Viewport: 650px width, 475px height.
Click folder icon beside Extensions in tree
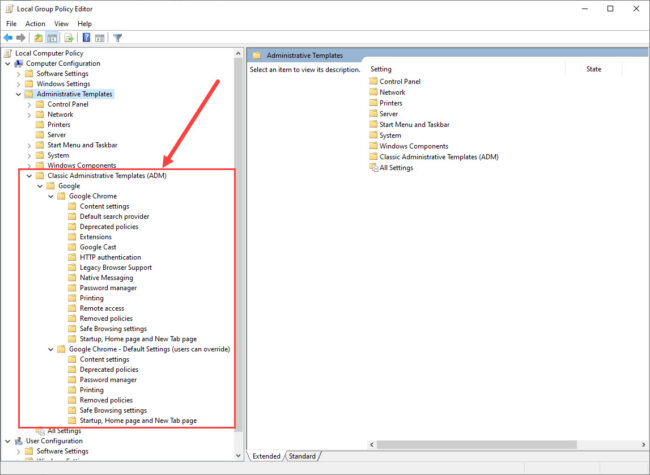(x=72, y=237)
